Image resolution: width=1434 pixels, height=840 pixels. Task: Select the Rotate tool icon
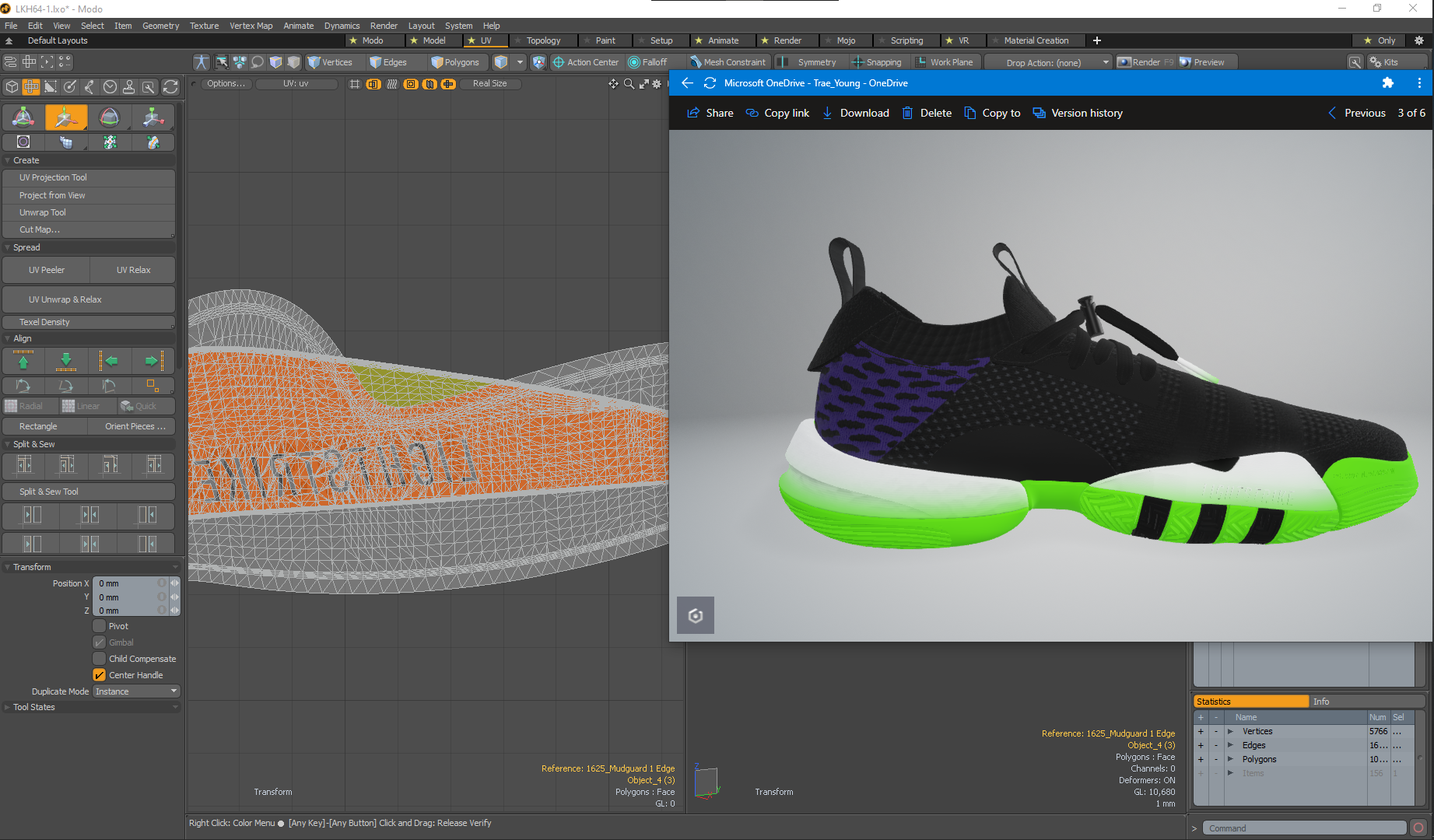coord(110,117)
